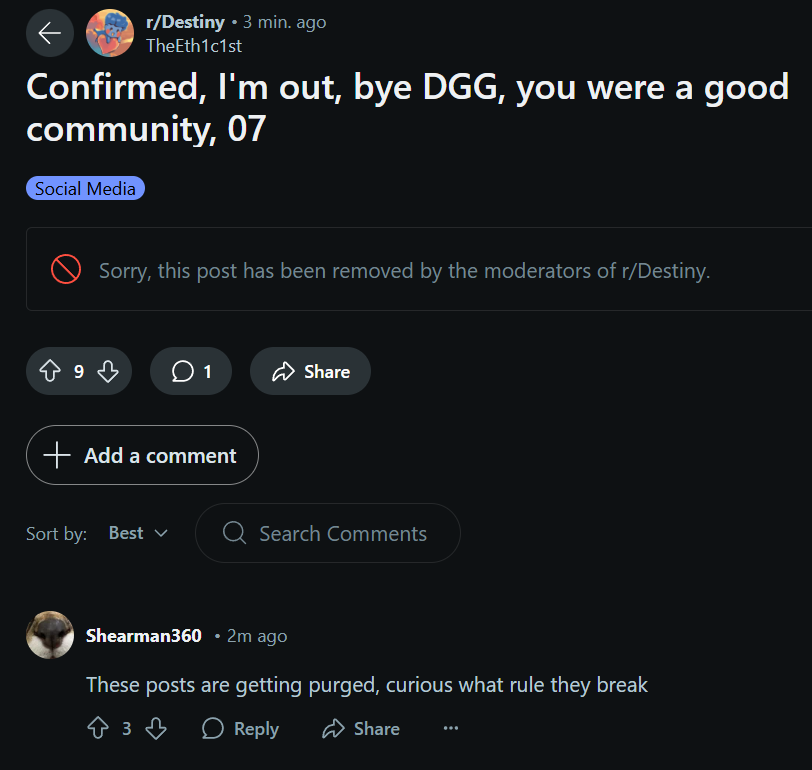Share Shearman360's comment
The width and height of the screenshot is (812, 770).
click(360, 729)
